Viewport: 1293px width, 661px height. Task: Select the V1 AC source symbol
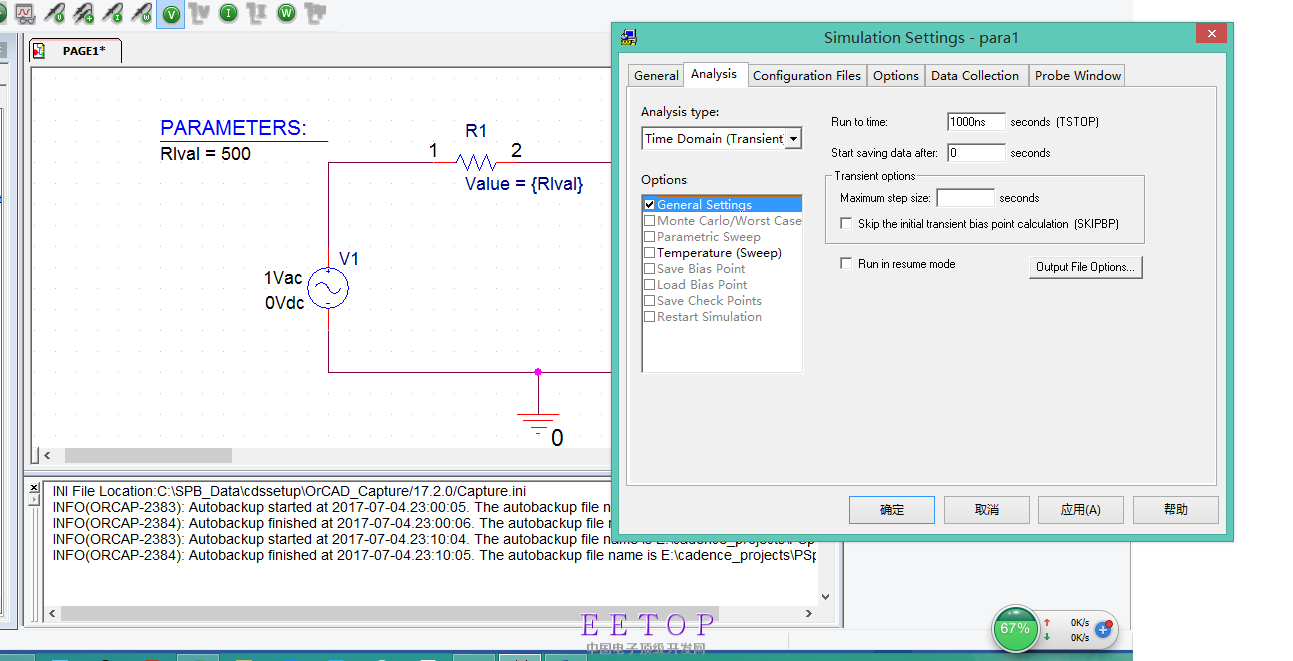coord(327,288)
